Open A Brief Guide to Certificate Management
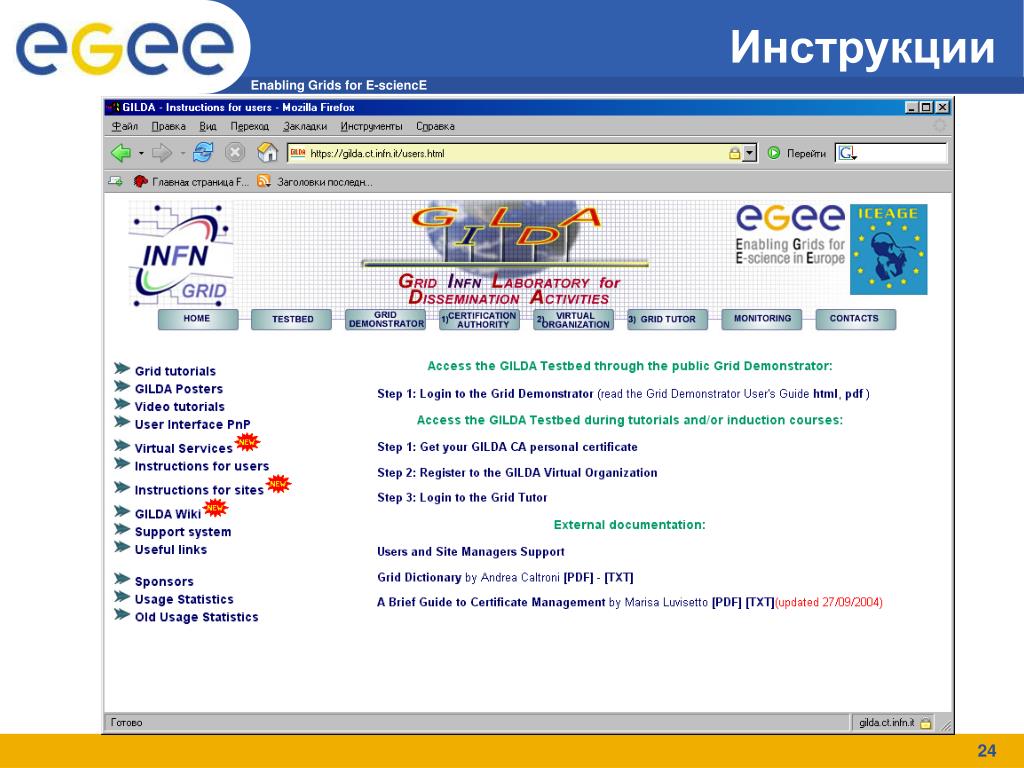The height and width of the screenshot is (768, 1024). click(x=491, y=602)
